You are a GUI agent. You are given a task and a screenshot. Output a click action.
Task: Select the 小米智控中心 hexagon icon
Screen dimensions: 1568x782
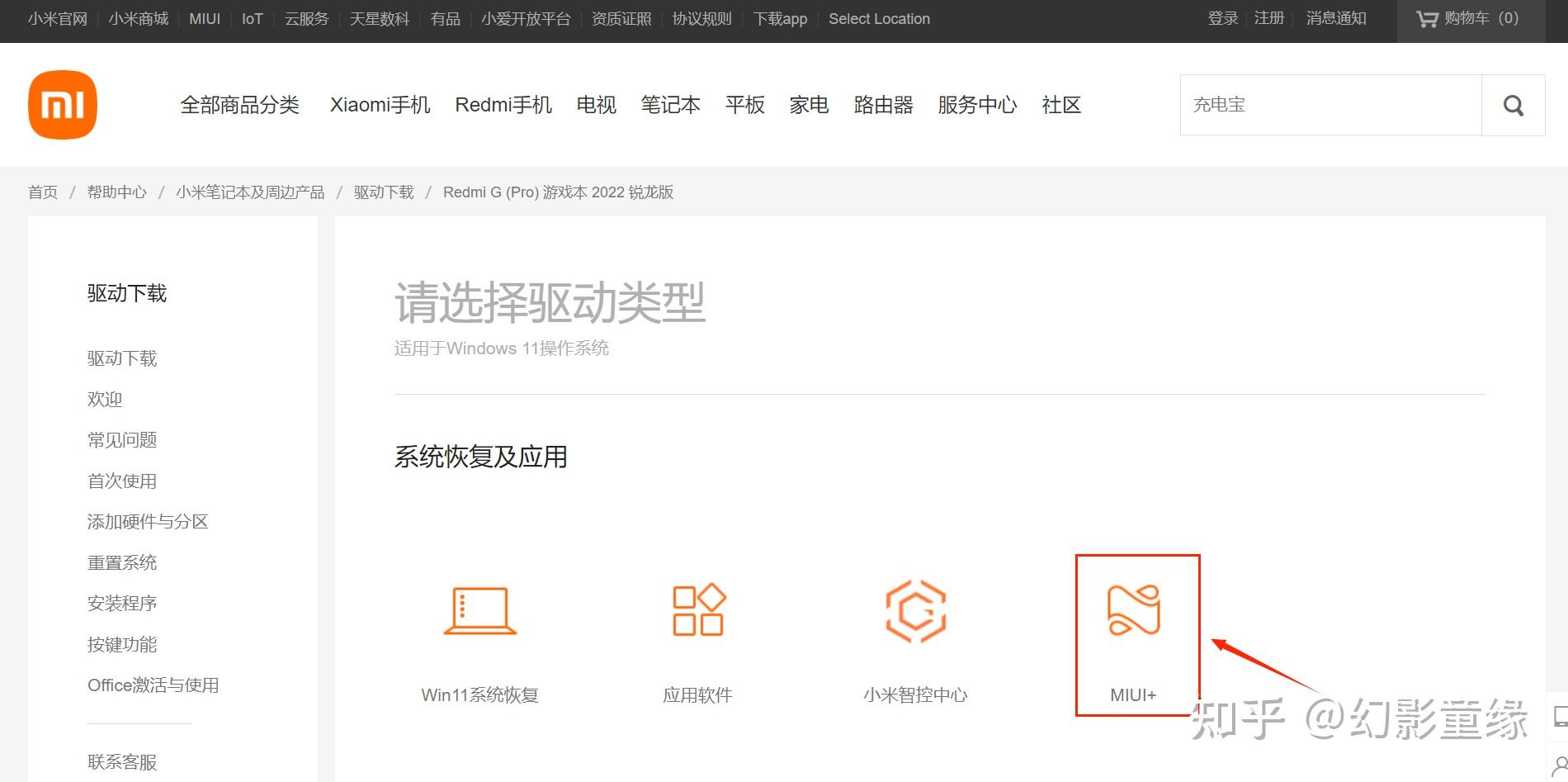point(916,611)
